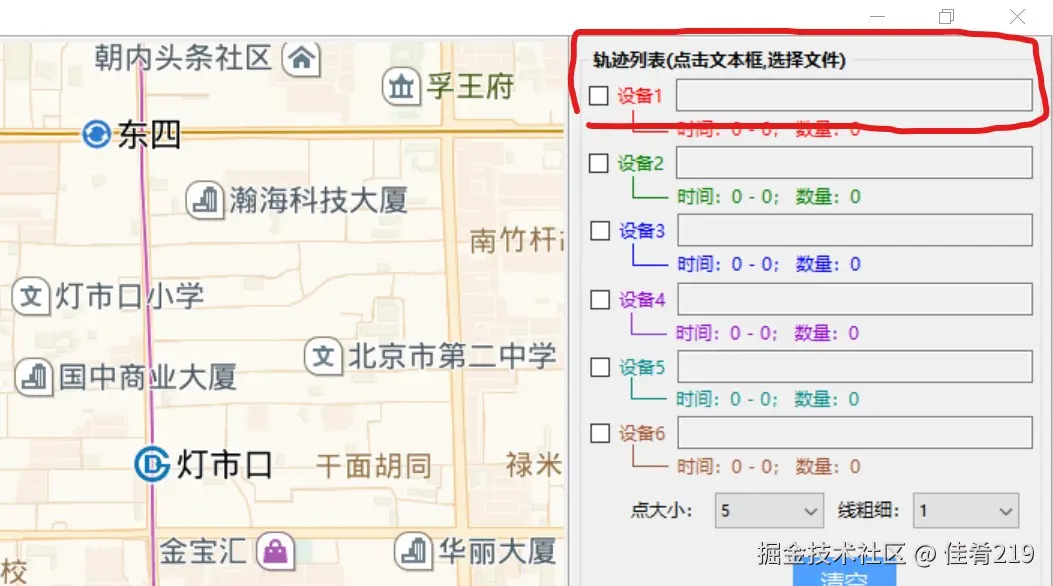Click the 东四 subway station icon
The height and width of the screenshot is (586, 1053).
[94, 135]
